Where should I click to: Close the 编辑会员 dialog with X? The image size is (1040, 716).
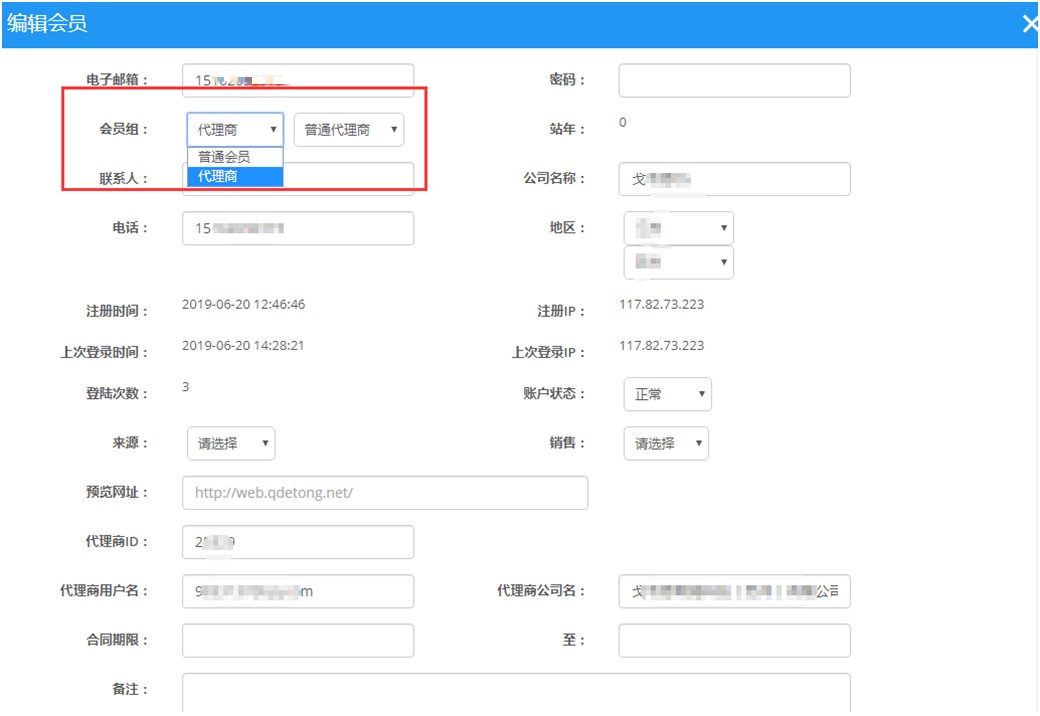point(1028,24)
